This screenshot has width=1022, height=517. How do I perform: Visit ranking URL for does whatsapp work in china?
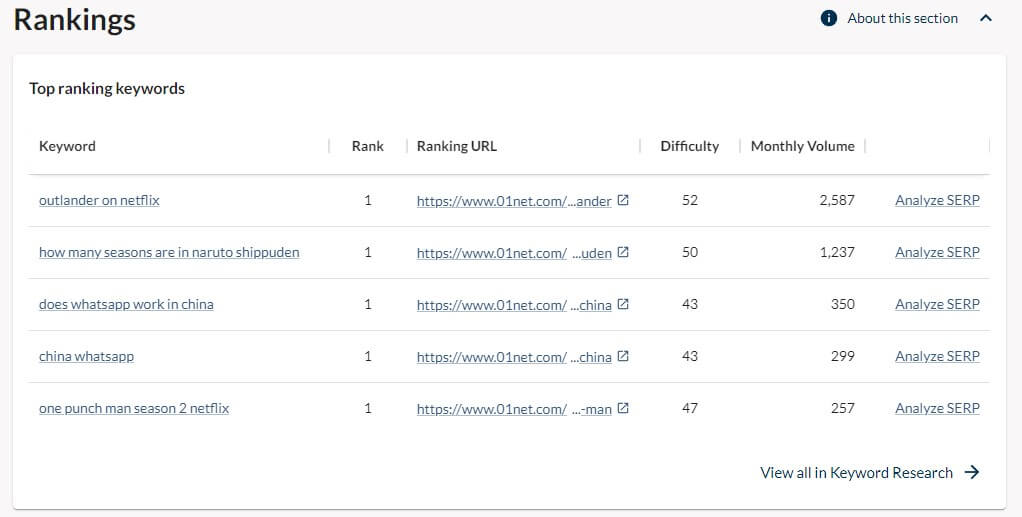point(514,305)
